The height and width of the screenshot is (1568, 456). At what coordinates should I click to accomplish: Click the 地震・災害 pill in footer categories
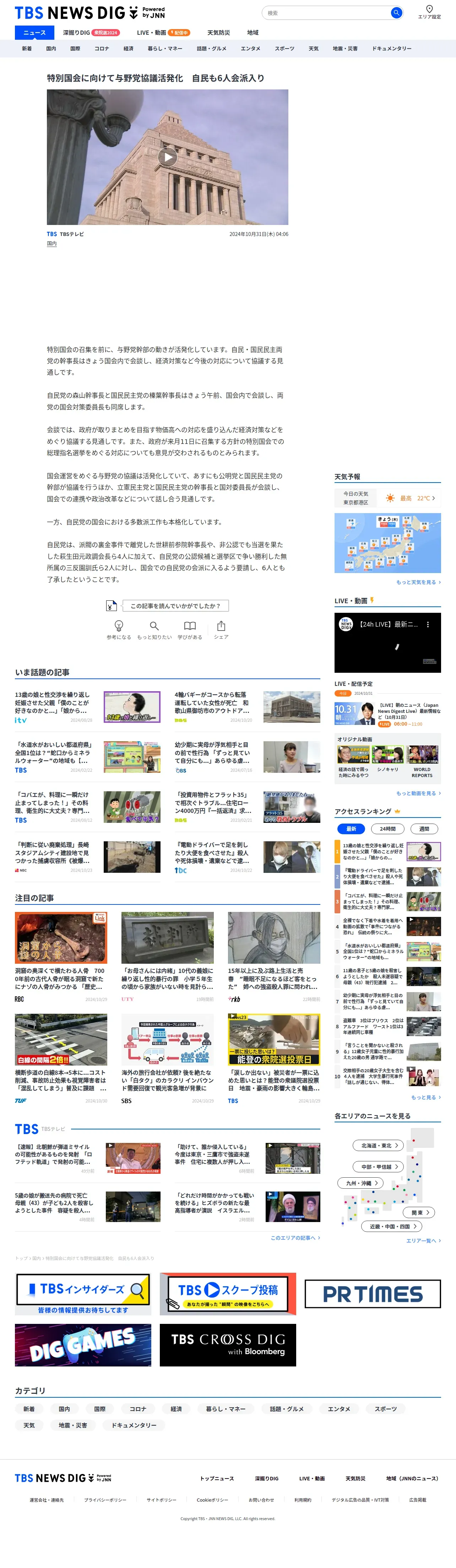pos(73,1425)
